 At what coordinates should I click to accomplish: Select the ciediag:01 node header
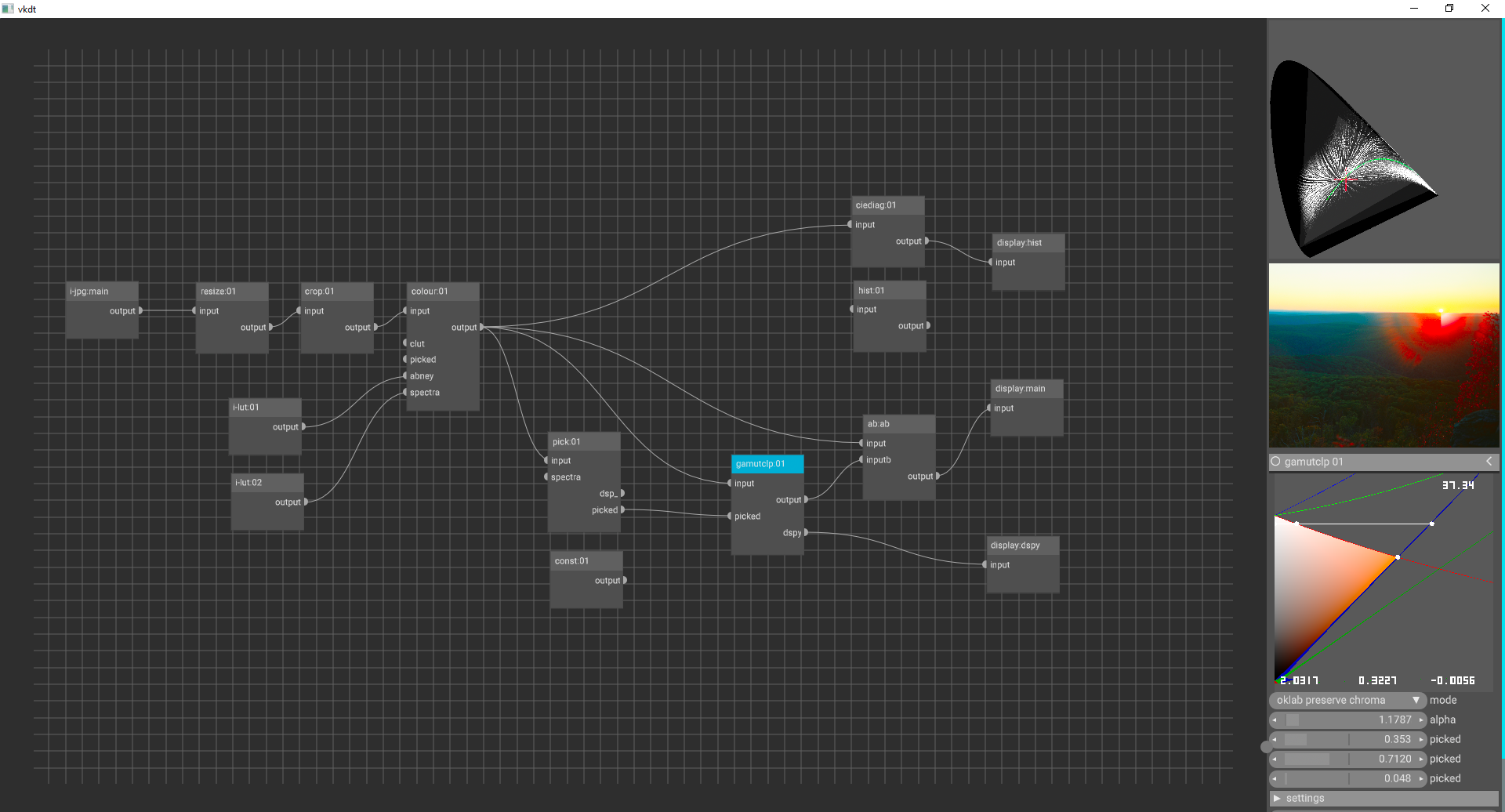887,205
